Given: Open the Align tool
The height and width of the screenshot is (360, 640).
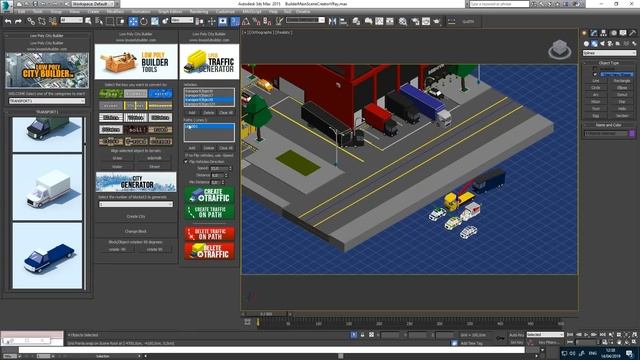Looking at the screenshot, I should (x=343, y=21).
